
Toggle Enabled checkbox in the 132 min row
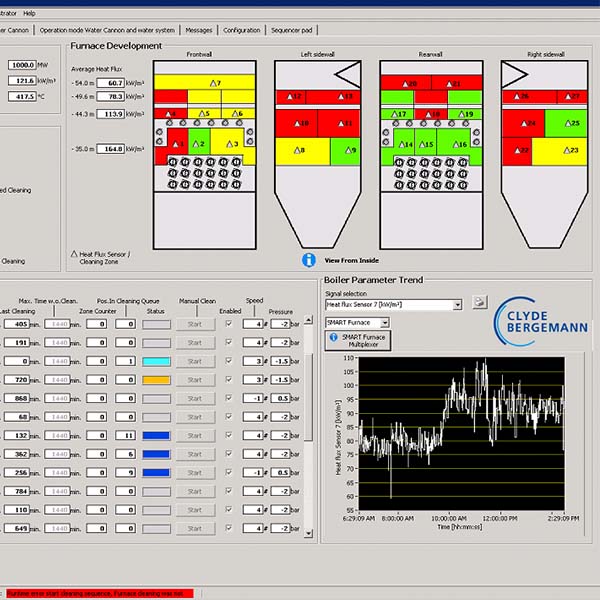[x=229, y=435]
